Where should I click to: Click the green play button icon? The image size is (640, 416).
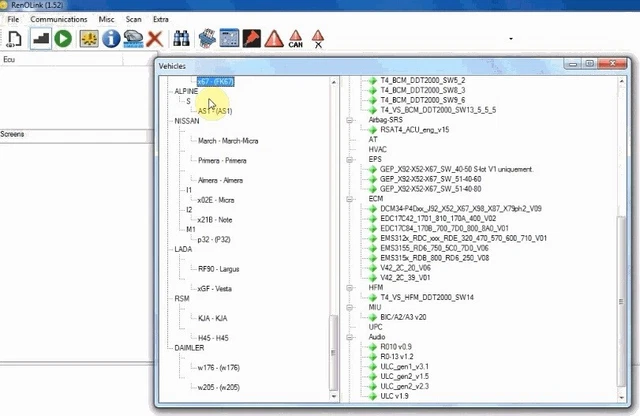point(63,39)
